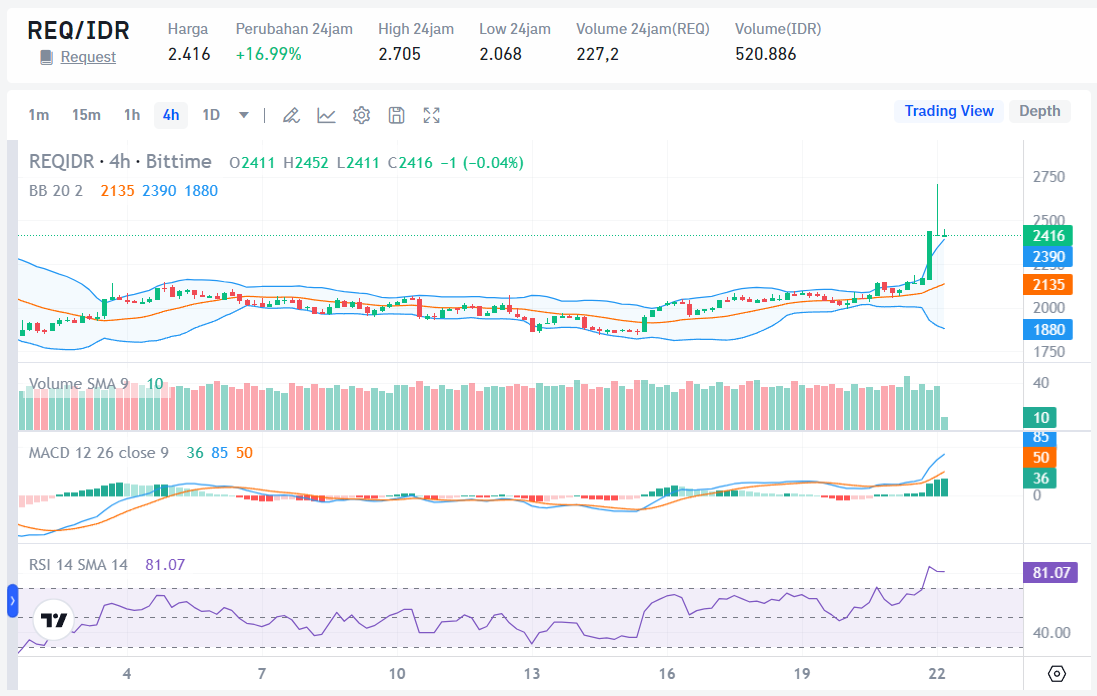The height and width of the screenshot is (696, 1097).
Task: Select the Volume SMA 9 indicator legend
Action: 78,383
